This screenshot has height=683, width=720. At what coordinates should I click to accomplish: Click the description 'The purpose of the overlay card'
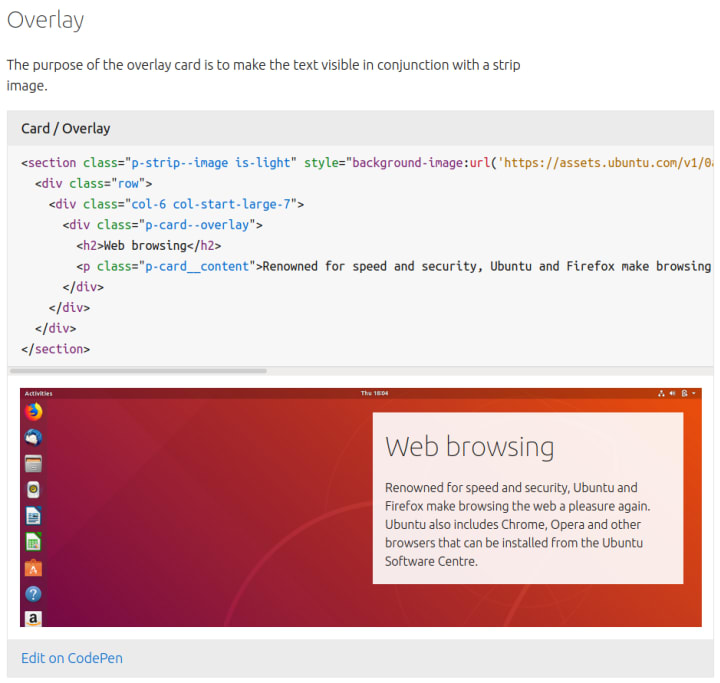click(x=264, y=75)
